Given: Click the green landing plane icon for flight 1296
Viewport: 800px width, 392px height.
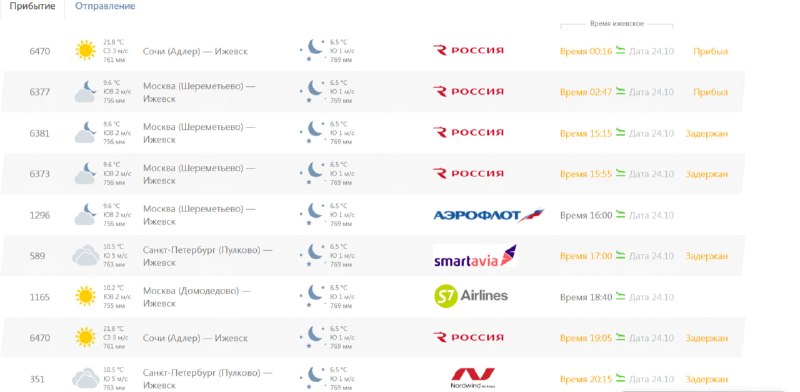Looking at the screenshot, I should click(620, 214).
